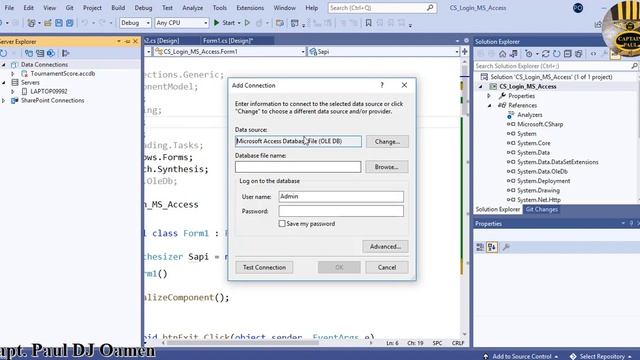Expand the LAPTOP09992 server node
Image resolution: width=640 pixels, height=360 pixels.
(x=12, y=91)
